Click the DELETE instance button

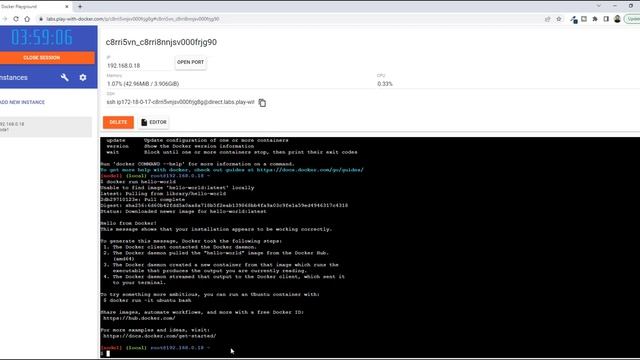(118, 122)
